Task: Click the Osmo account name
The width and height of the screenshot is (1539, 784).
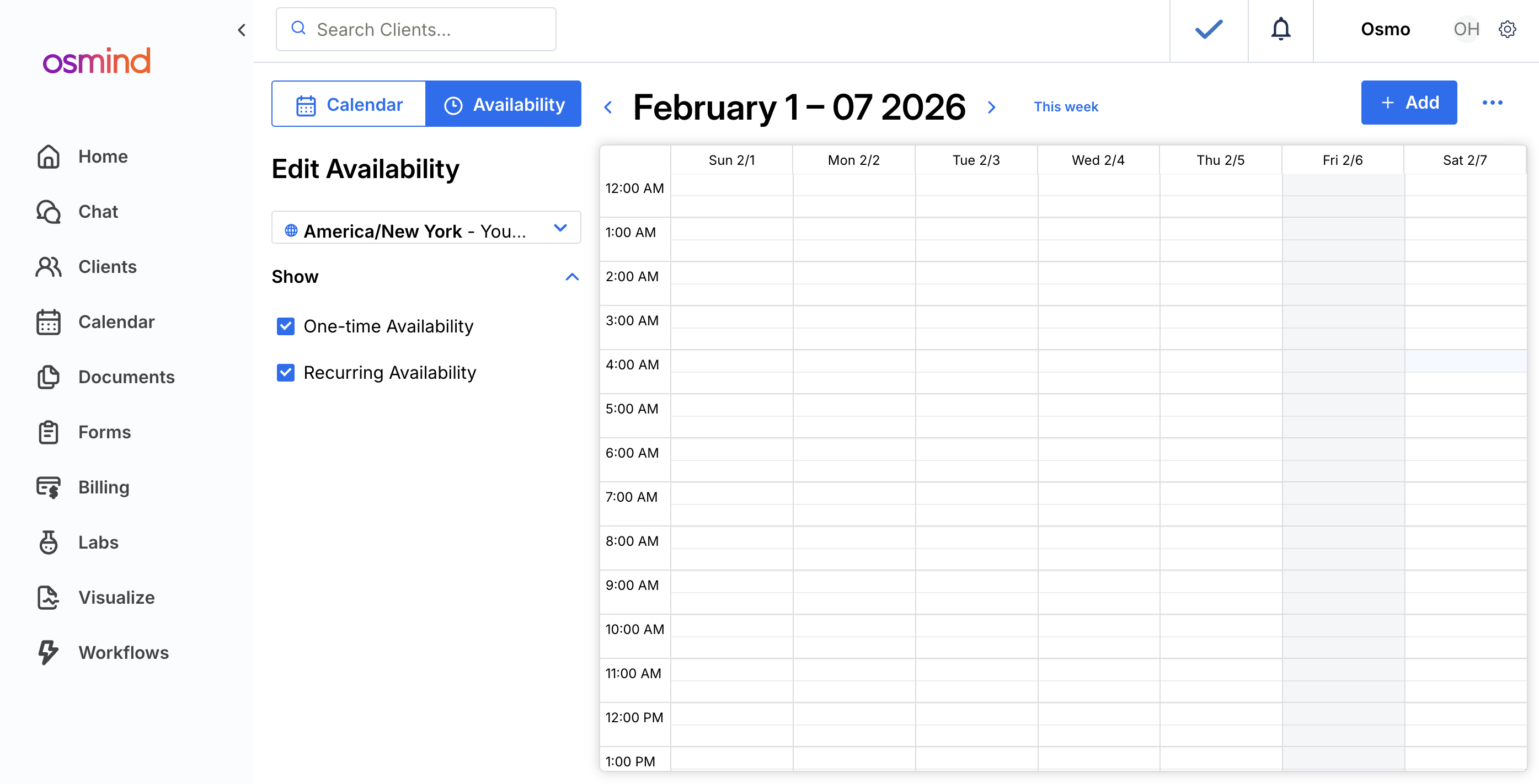Action: 1386,29
